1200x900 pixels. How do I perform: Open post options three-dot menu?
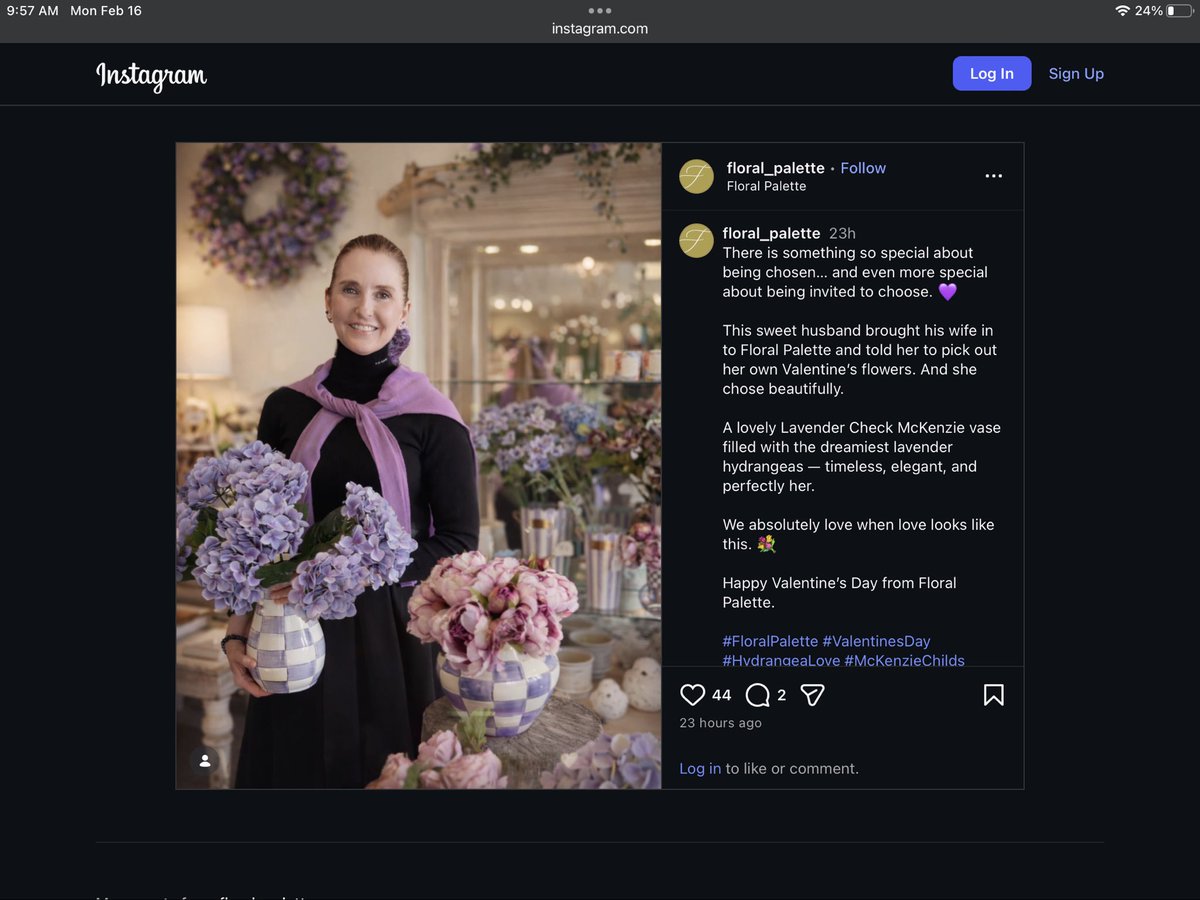(x=993, y=176)
